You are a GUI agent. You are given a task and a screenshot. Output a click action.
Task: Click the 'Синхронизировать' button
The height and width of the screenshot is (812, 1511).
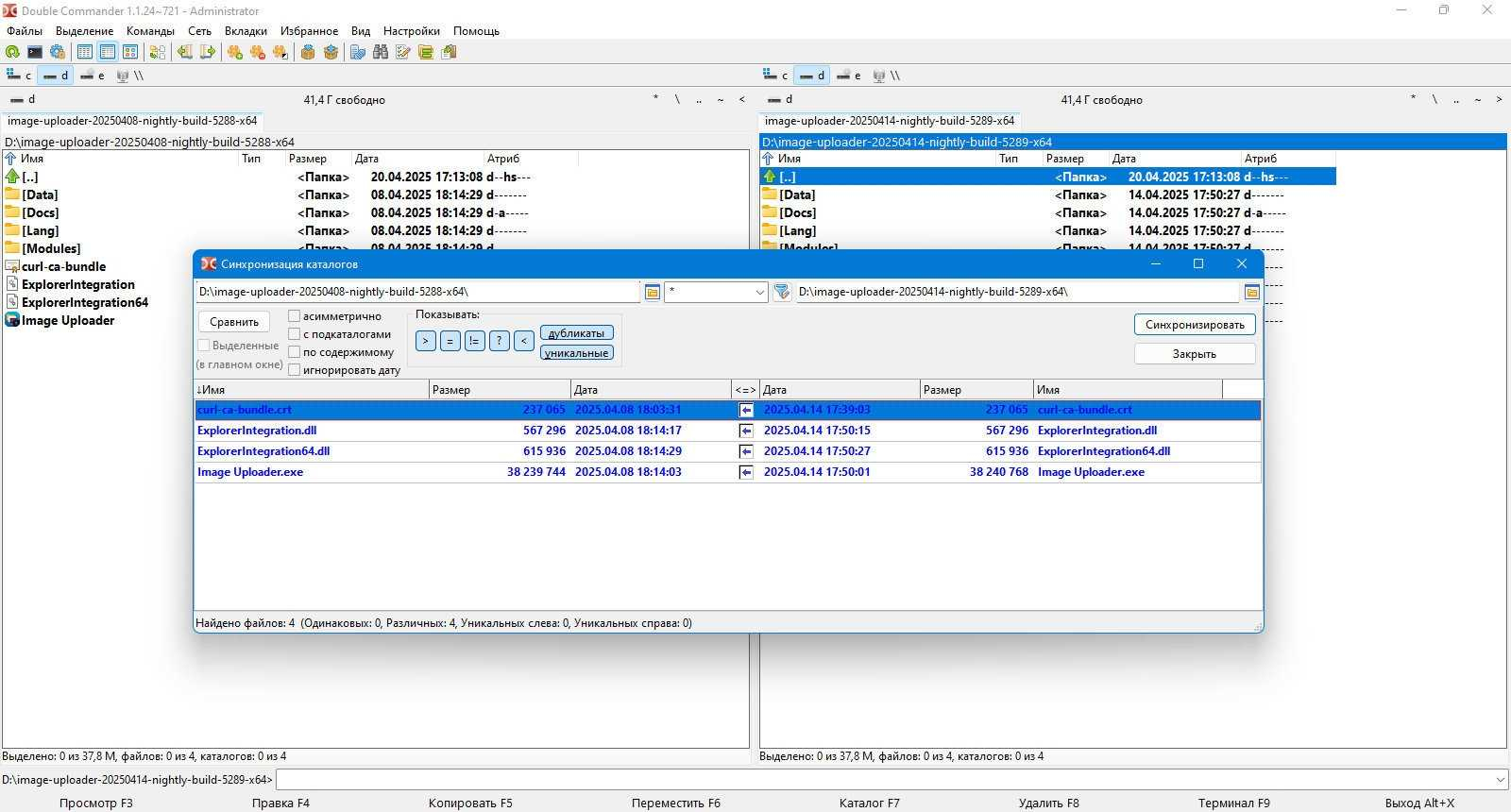(1195, 325)
